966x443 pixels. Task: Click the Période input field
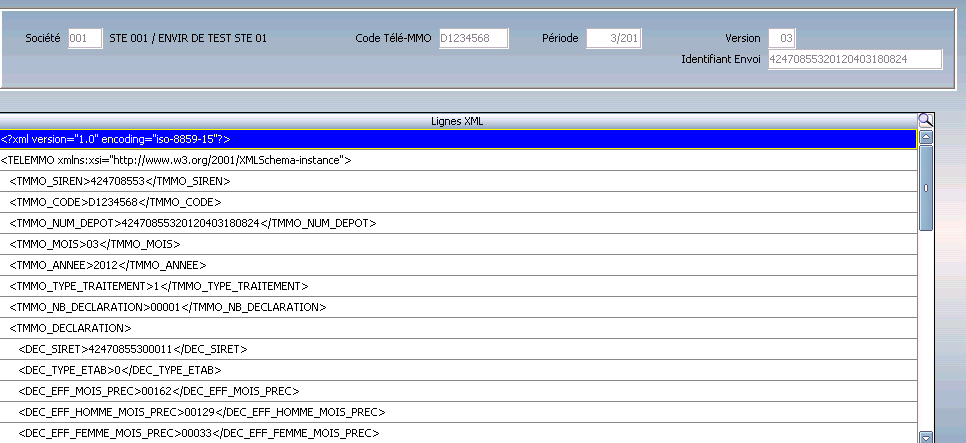click(x=614, y=38)
